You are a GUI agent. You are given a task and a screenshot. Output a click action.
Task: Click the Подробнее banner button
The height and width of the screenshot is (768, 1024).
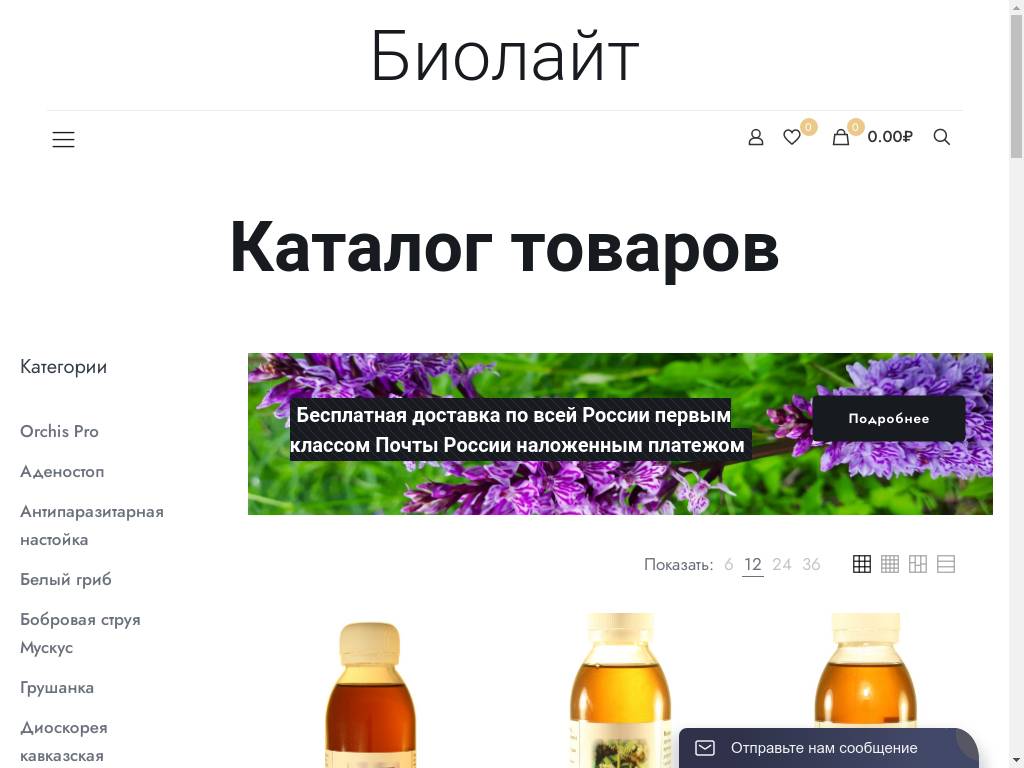[x=888, y=418]
